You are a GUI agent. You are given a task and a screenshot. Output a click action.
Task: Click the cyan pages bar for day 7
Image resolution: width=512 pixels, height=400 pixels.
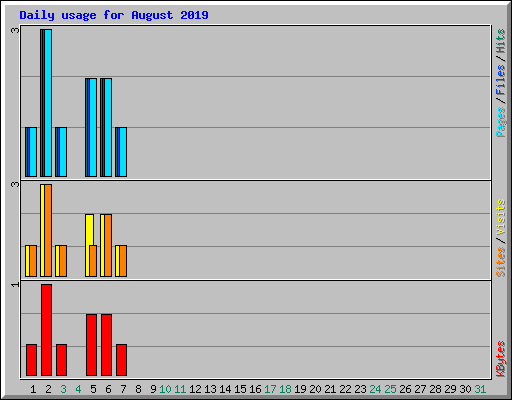tap(123, 152)
